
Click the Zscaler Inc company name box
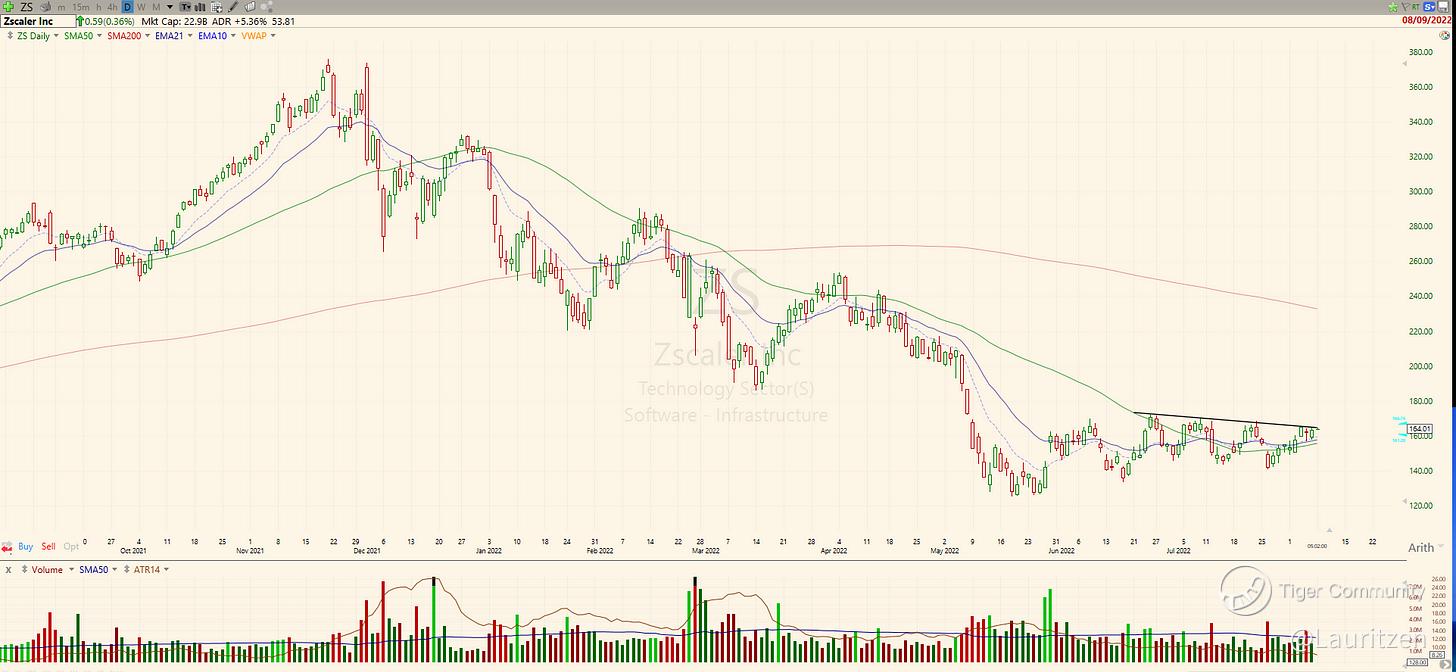(x=37, y=21)
